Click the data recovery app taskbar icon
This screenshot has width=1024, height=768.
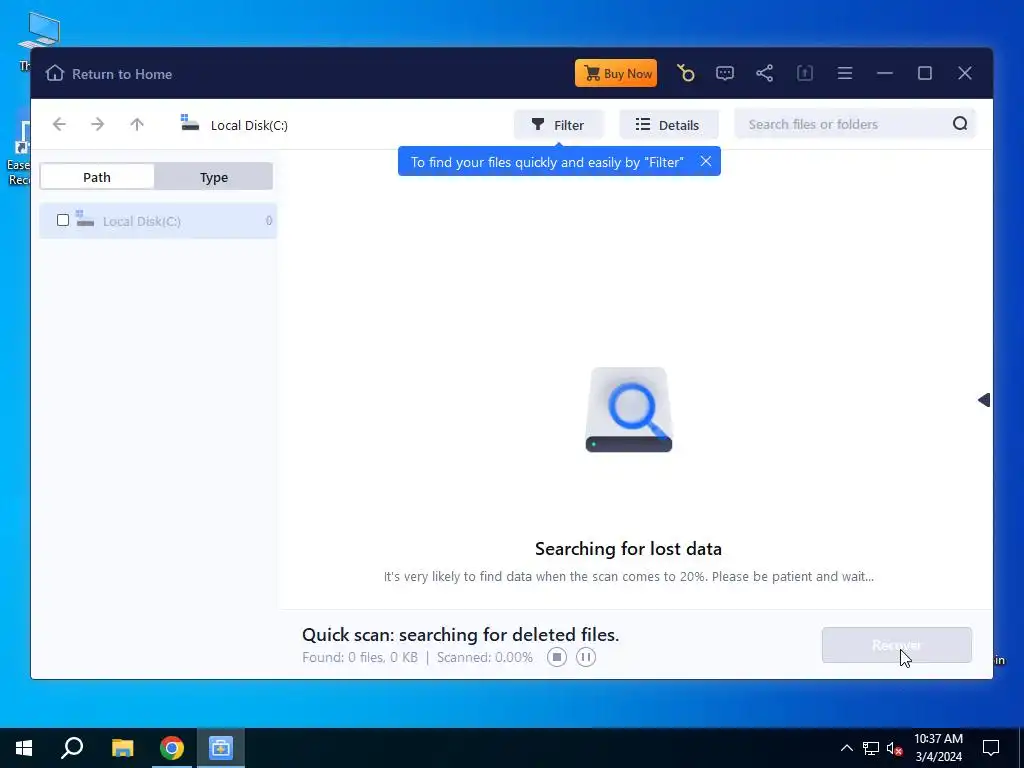(x=221, y=748)
